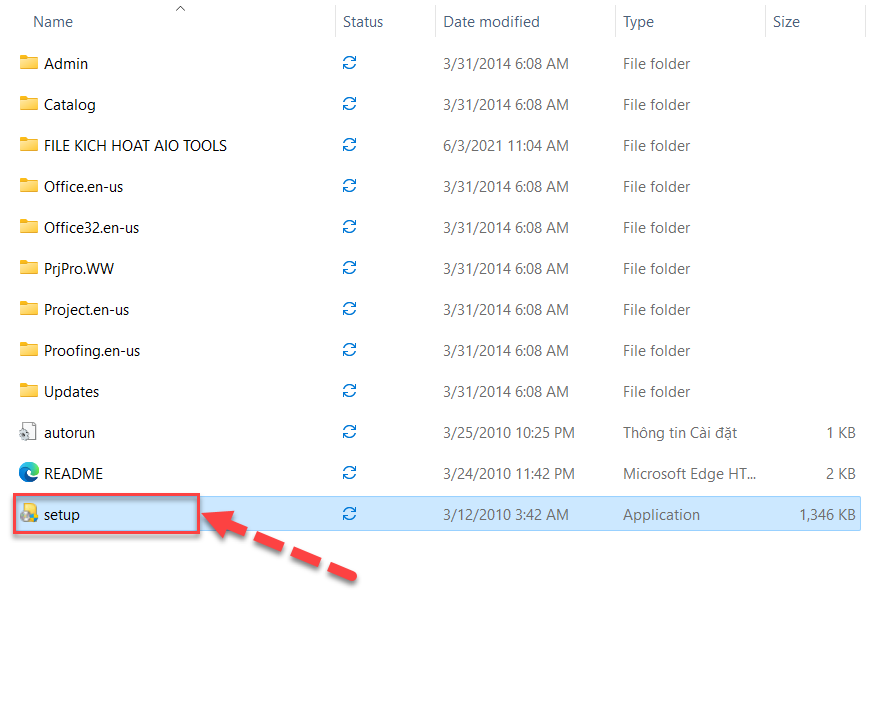
Task: Click the sync status icon beside setup
Action: pos(349,513)
